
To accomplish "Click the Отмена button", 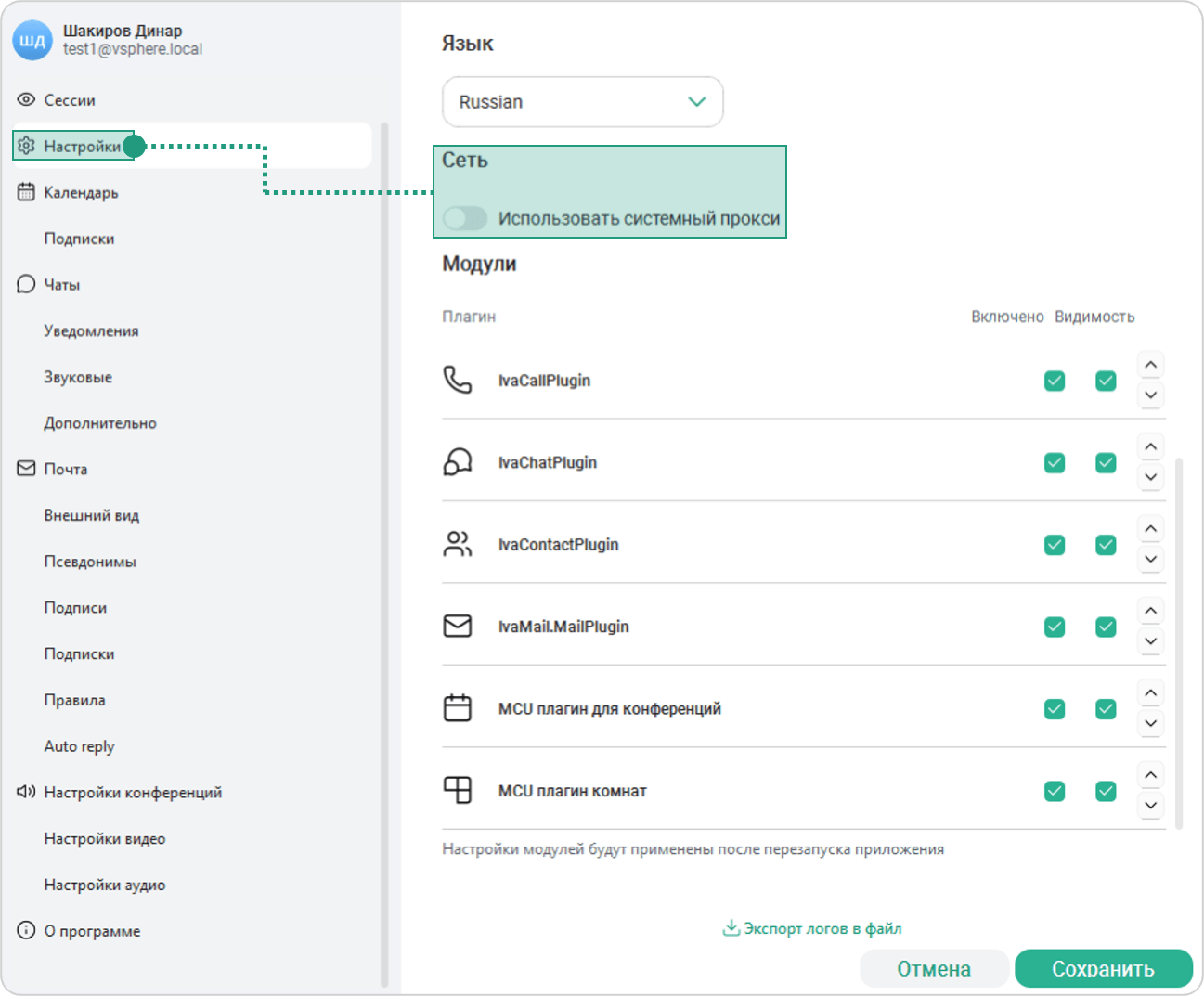I will [x=934, y=968].
